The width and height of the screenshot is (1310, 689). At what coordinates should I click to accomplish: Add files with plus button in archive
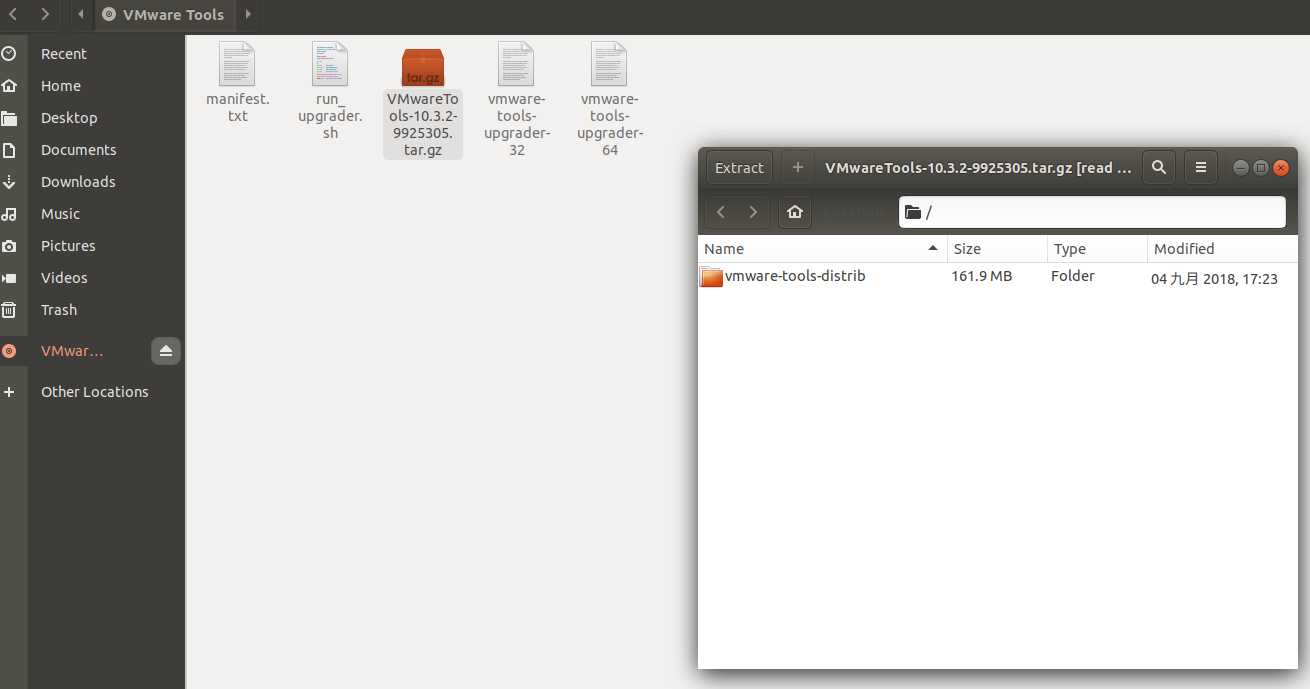797,168
